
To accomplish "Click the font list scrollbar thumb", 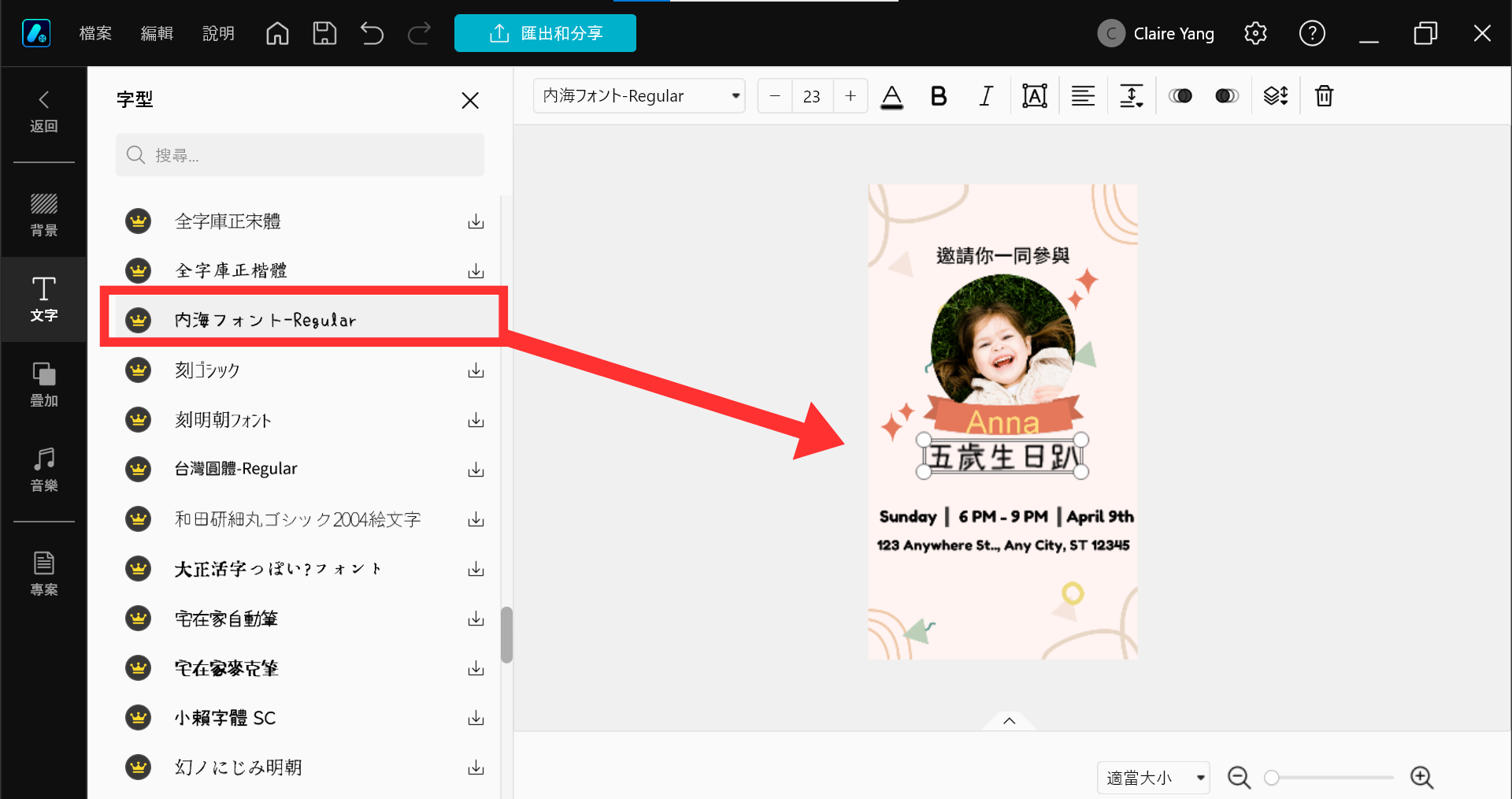I will pyautogui.click(x=506, y=634).
